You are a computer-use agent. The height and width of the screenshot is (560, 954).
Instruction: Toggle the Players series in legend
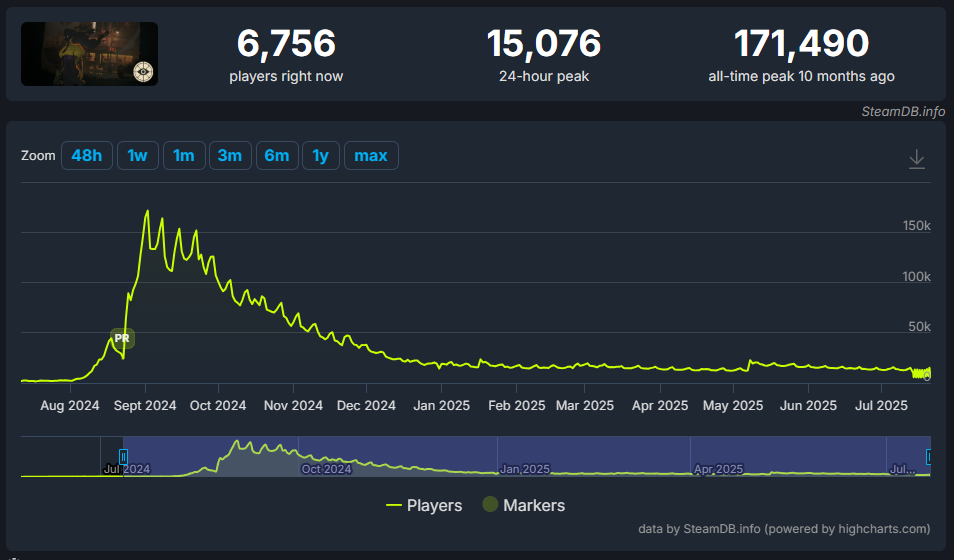coord(424,505)
